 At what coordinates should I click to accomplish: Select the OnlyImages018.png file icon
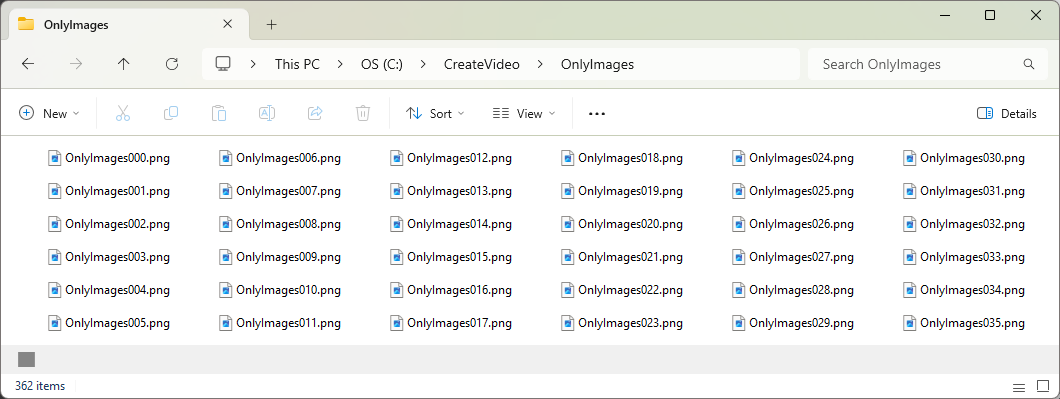(x=568, y=158)
